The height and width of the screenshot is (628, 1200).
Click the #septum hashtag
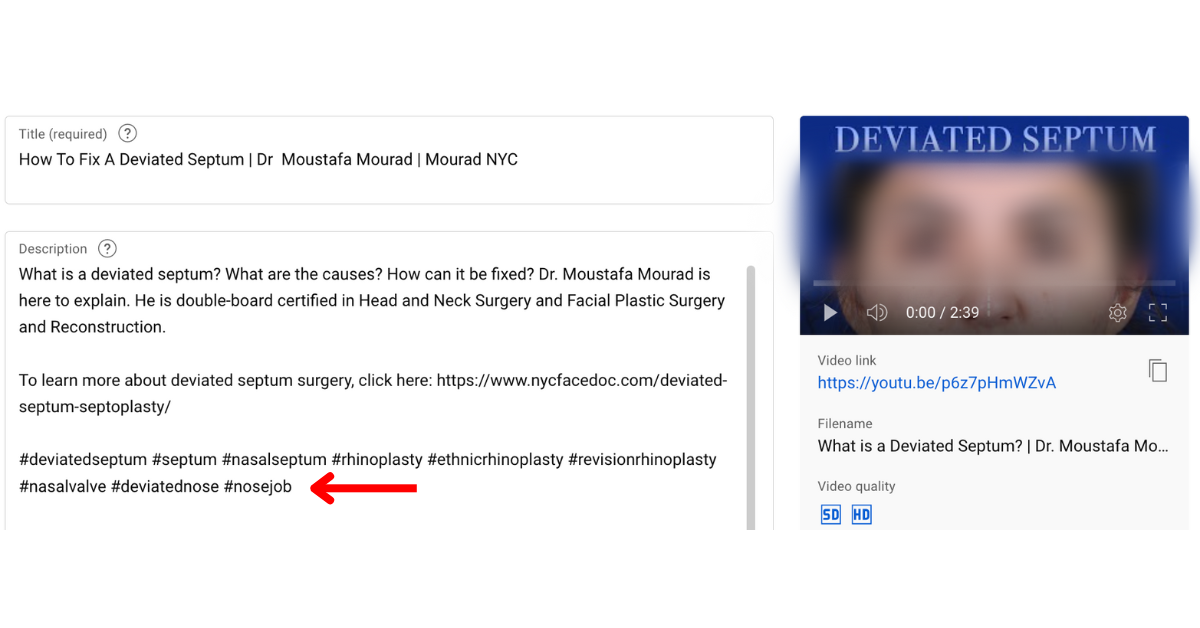[x=184, y=460]
